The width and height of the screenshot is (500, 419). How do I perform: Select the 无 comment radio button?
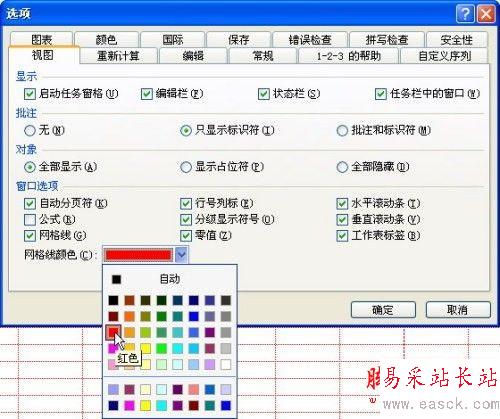coord(30,130)
